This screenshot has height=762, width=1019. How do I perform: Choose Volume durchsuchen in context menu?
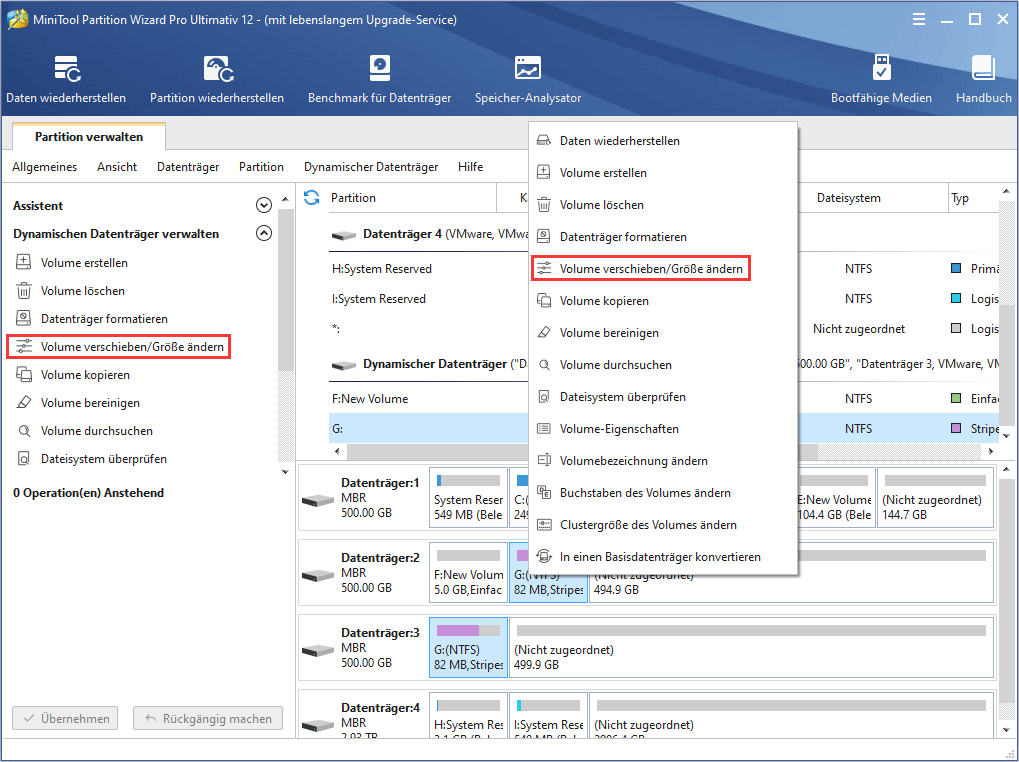(x=663, y=364)
